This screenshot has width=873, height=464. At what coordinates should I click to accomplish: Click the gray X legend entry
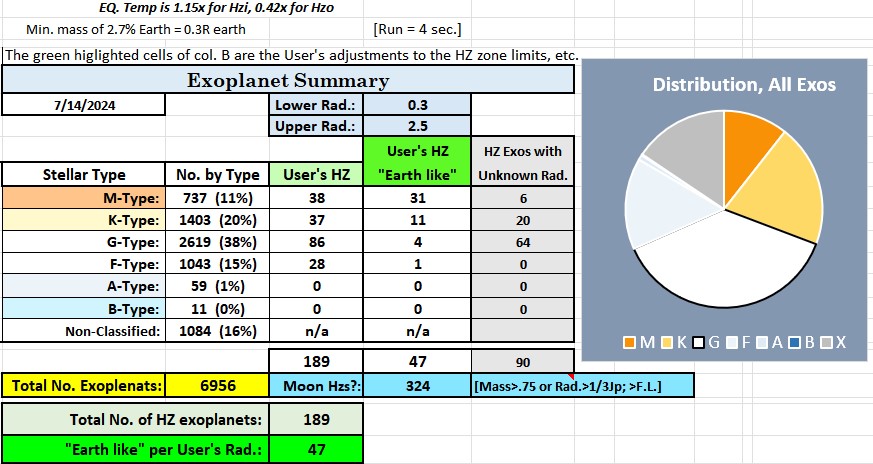tap(833, 343)
